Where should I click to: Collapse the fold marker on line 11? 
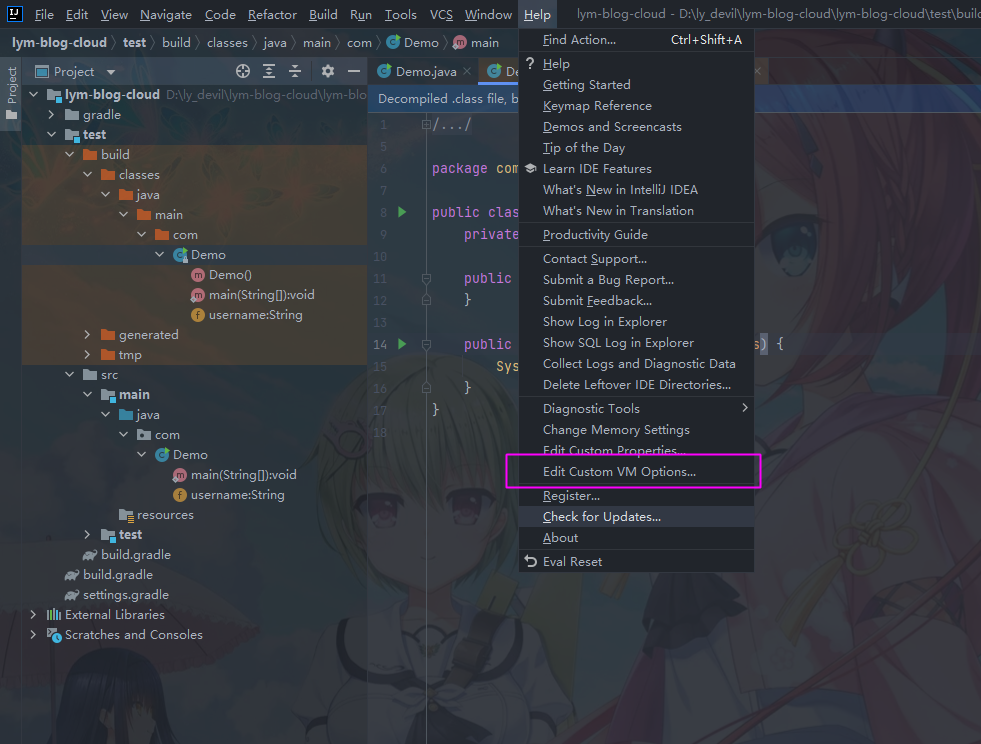426,278
